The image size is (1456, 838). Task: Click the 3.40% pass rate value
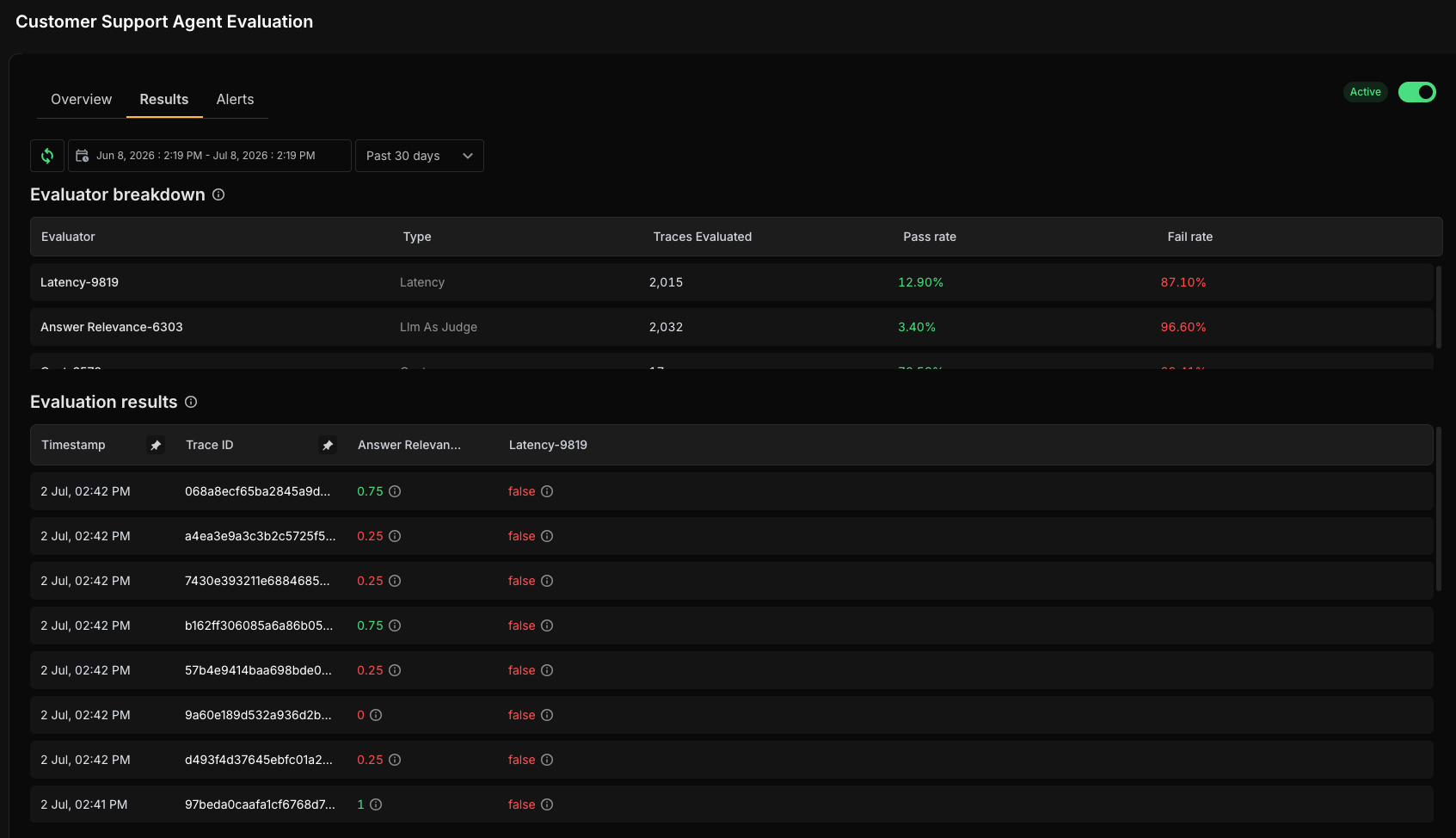coord(917,327)
